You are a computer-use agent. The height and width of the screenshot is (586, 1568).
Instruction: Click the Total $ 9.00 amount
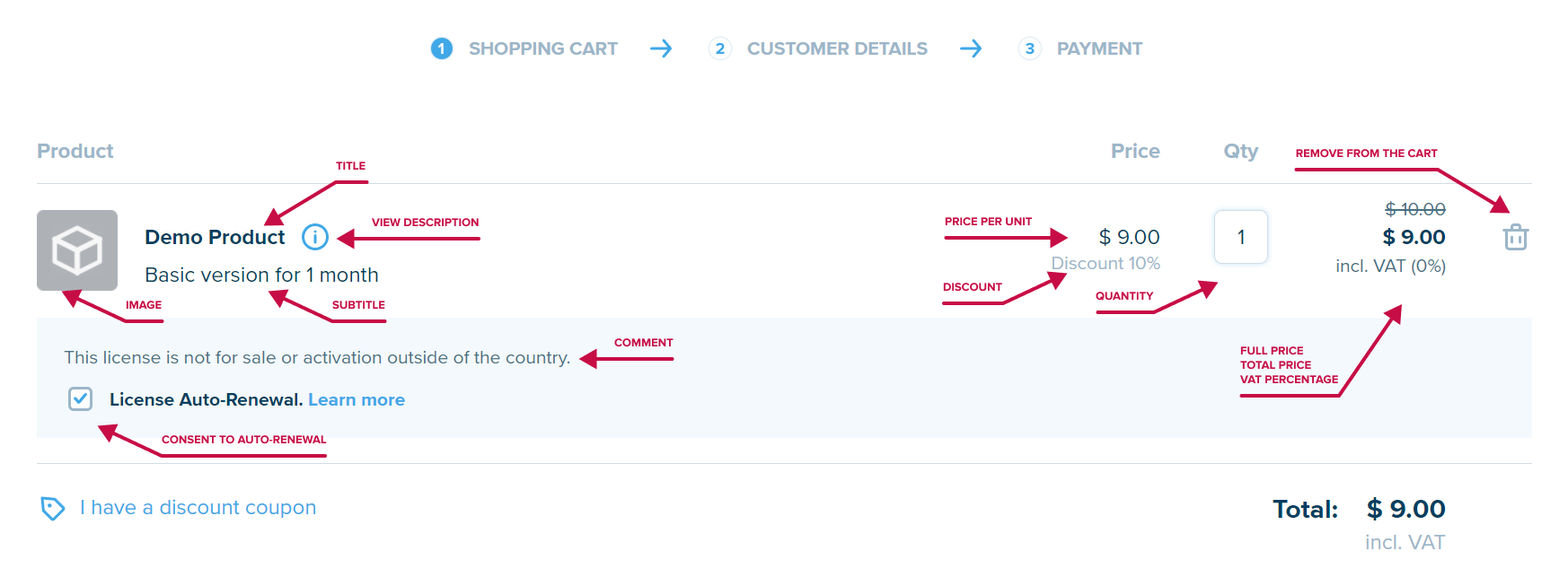[1405, 510]
